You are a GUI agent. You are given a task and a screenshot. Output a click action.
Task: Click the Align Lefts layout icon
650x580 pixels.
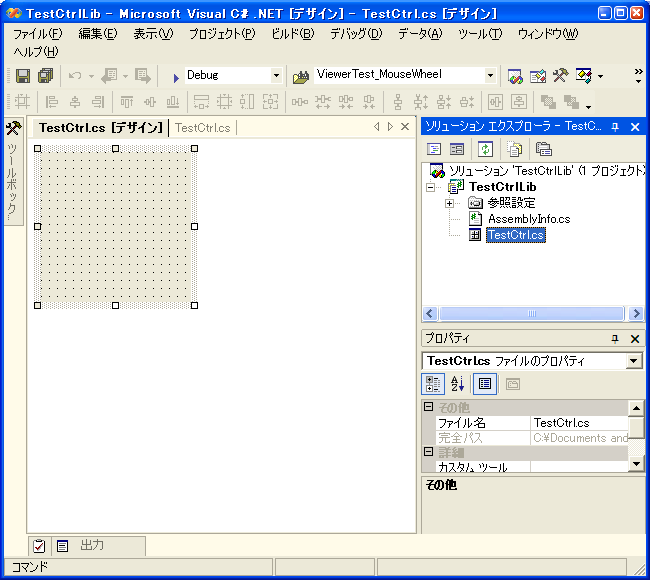pos(51,102)
